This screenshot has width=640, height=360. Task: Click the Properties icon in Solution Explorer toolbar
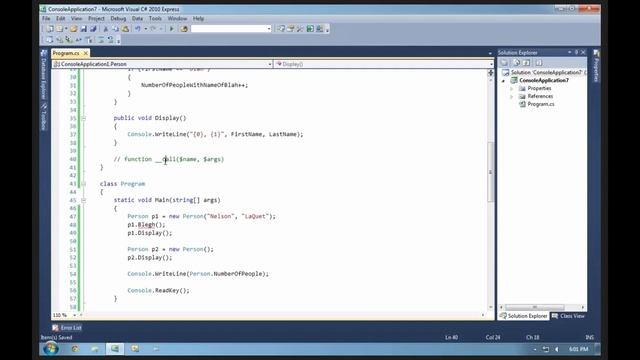504,62
